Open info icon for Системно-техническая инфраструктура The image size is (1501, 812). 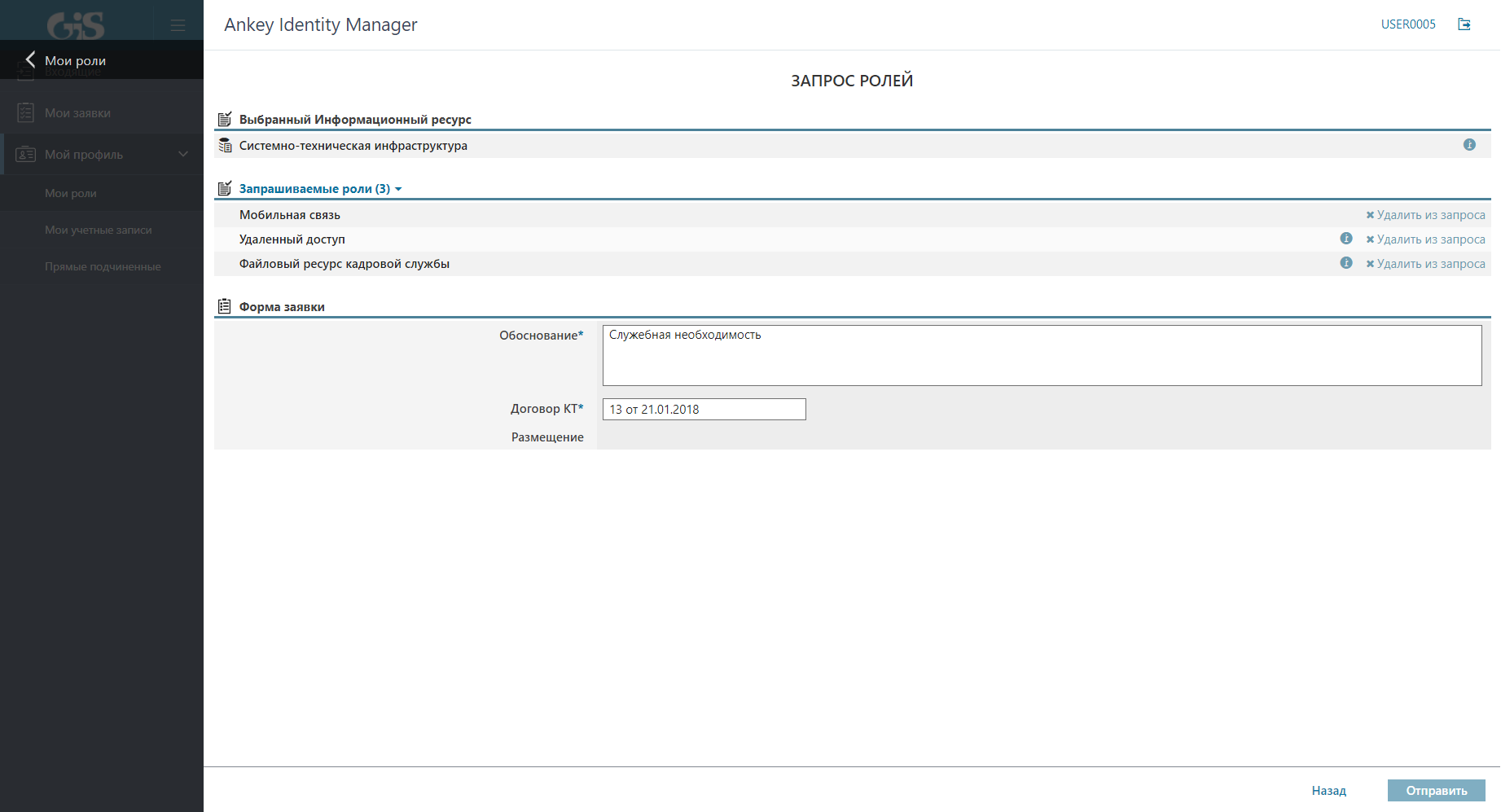click(1469, 145)
